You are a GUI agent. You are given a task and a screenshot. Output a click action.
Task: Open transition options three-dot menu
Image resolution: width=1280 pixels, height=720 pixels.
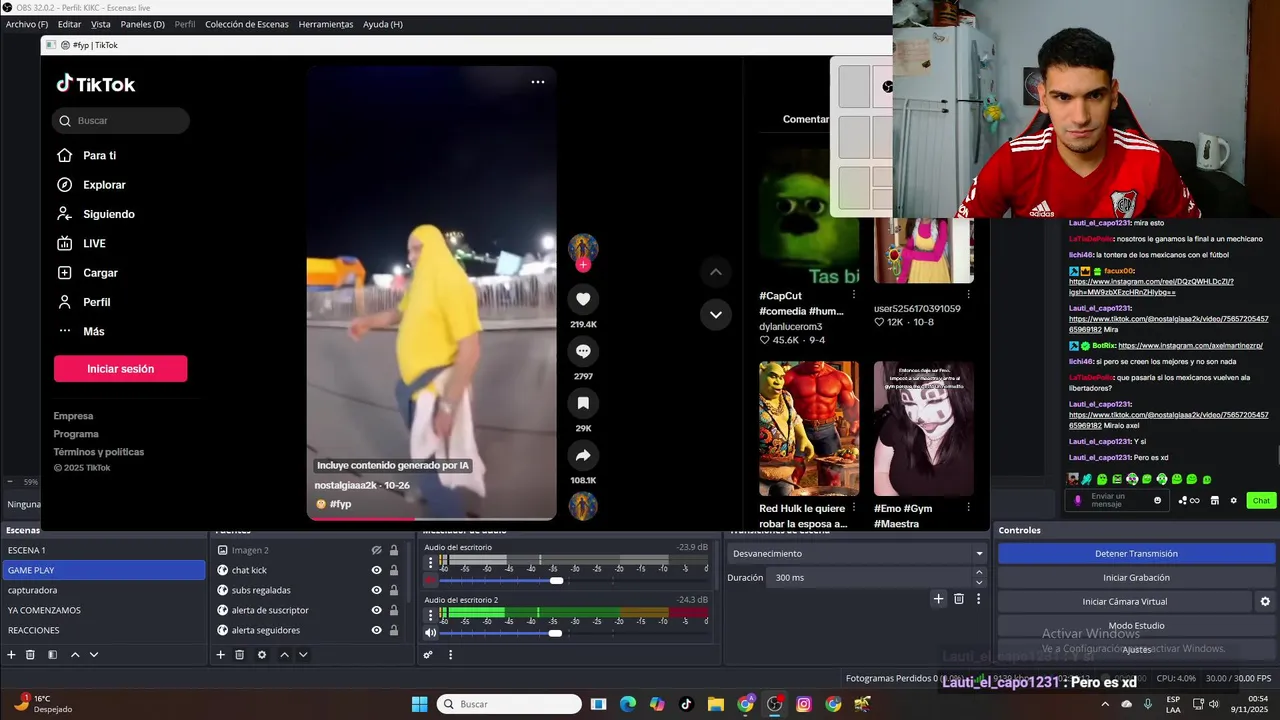(979, 599)
